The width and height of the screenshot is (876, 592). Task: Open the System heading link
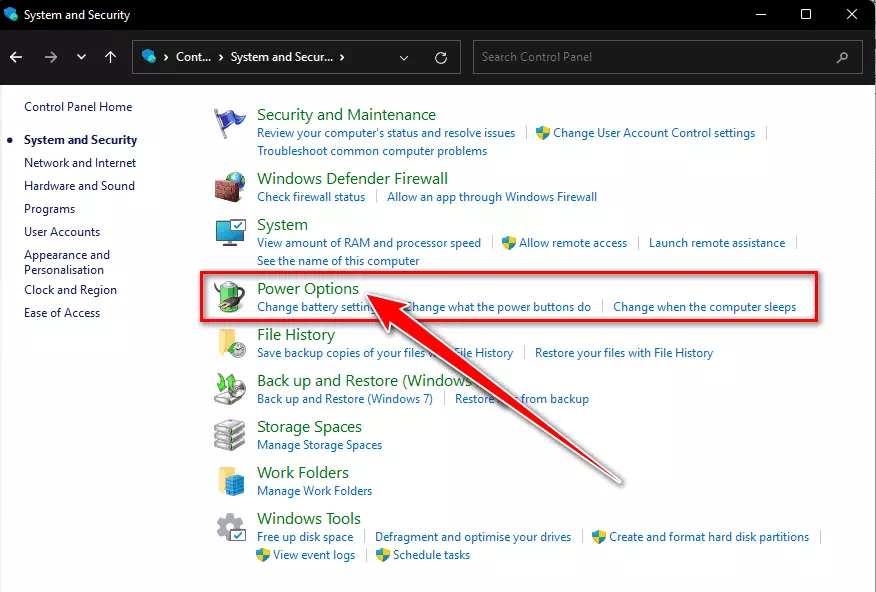click(x=282, y=225)
